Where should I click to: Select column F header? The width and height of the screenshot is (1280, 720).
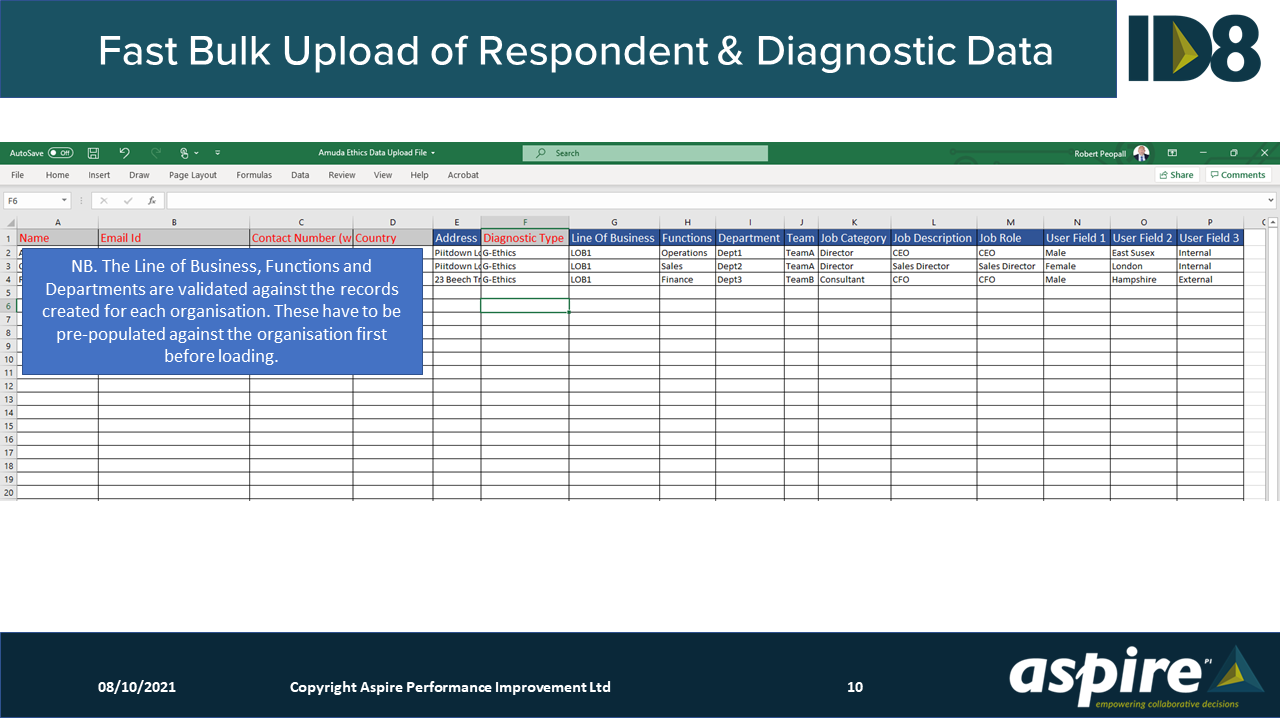coord(525,222)
